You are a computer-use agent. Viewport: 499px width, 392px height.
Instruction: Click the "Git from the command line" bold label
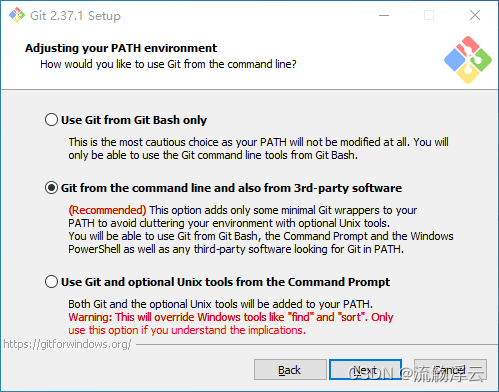231,188
